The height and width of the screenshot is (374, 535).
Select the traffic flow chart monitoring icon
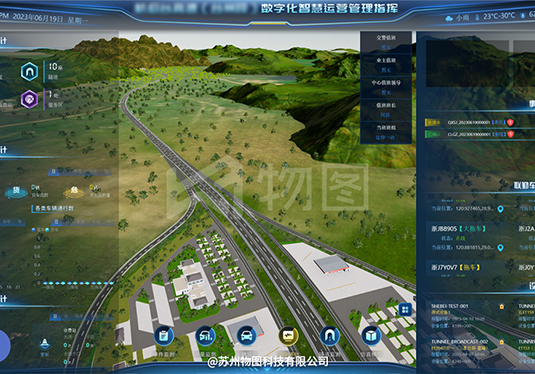pos(205,336)
